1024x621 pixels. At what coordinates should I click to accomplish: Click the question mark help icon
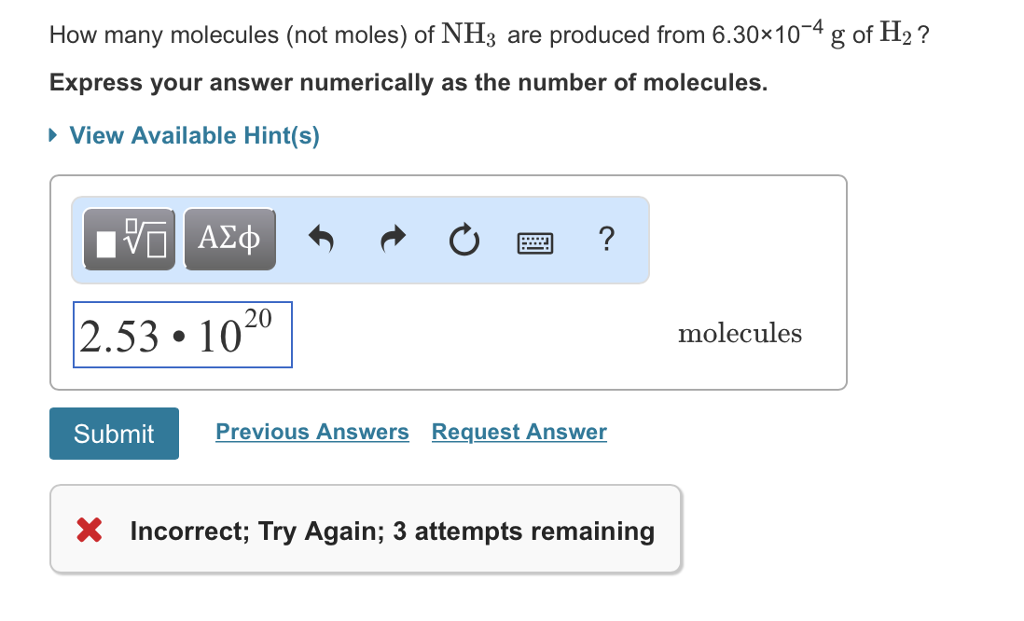(x=606, y=239)
